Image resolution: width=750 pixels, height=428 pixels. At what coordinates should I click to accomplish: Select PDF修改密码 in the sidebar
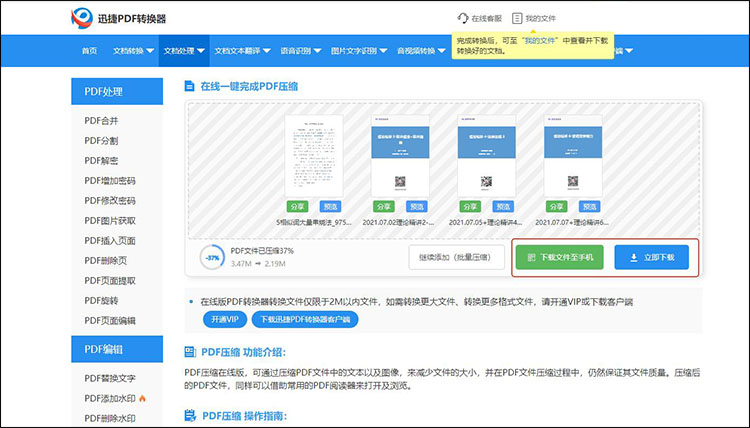pos(110,200)
